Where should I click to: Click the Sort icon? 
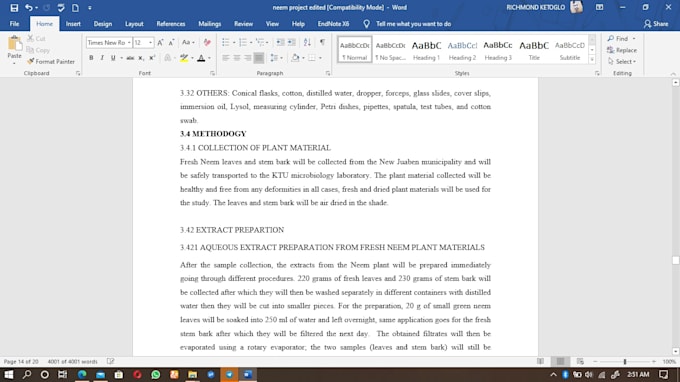pyautogui.click(x=307, y=42)
